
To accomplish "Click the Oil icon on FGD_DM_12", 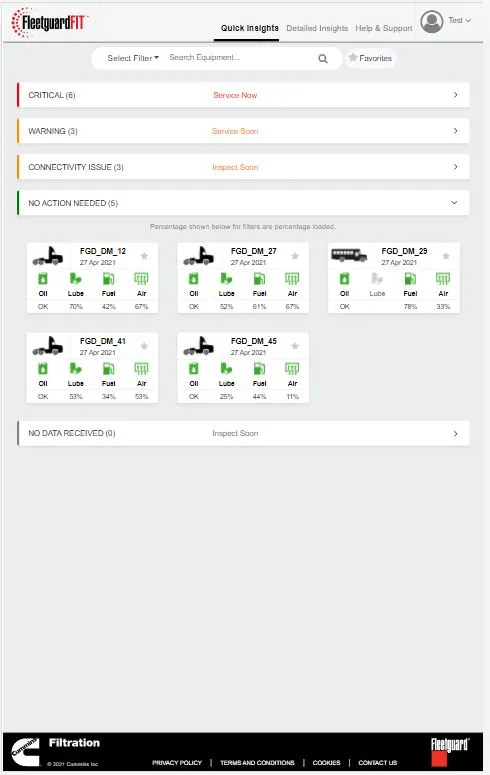I will pos(43,279).
